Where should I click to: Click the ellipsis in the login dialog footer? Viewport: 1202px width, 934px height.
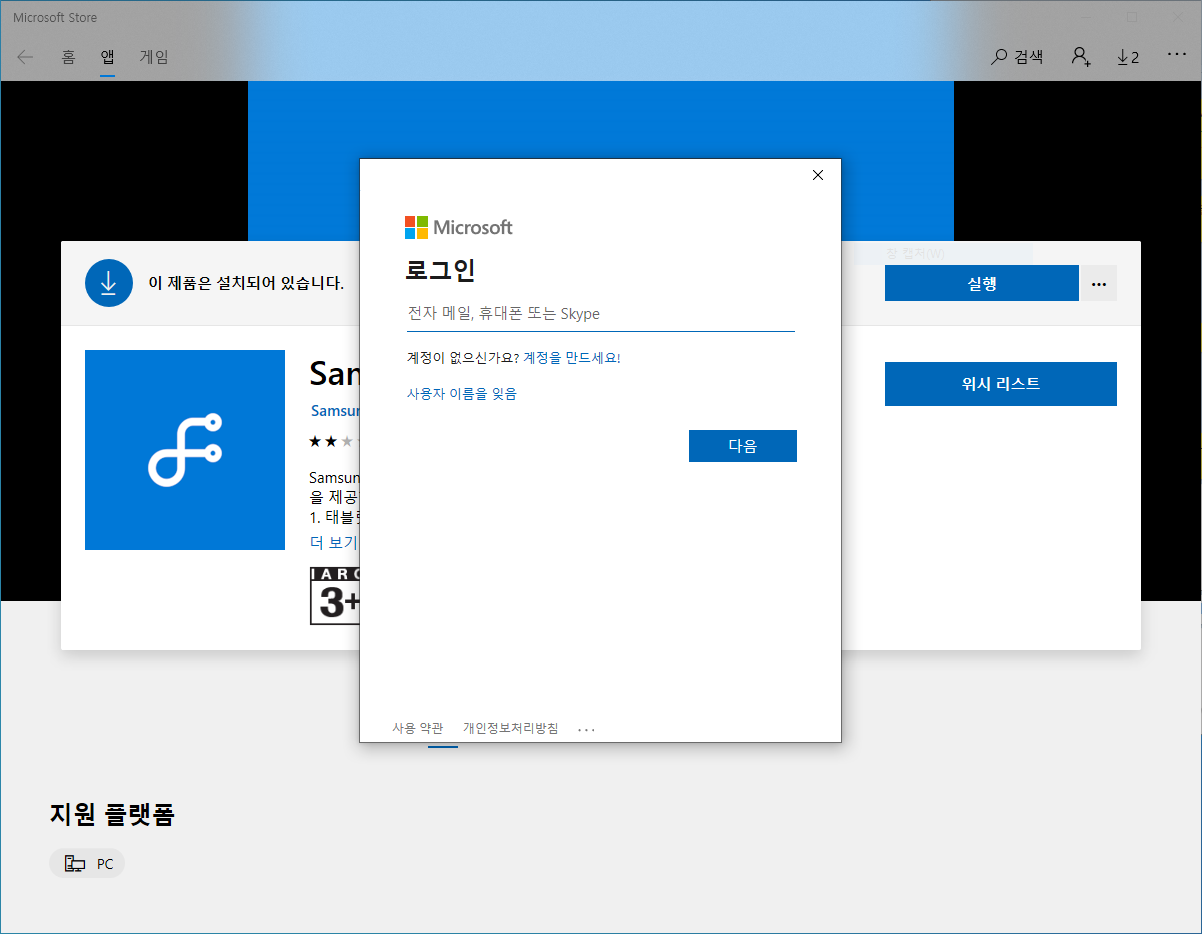pyautogui.click(x=587, y=729)
